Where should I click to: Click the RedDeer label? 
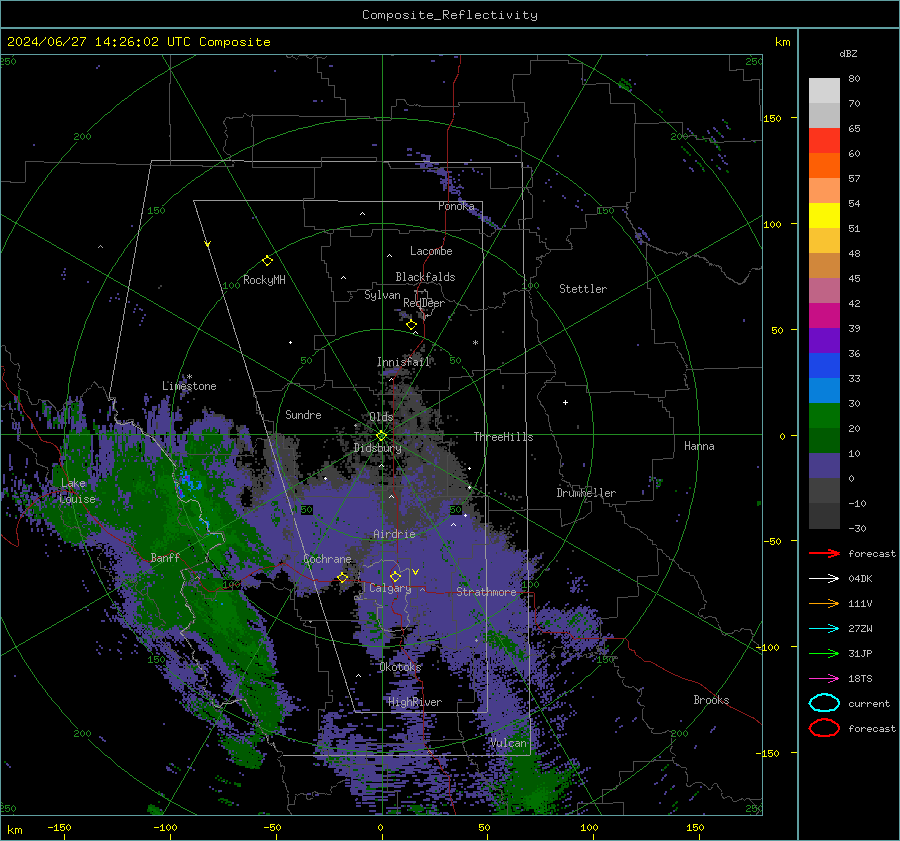pyautogui.click(x=424, y=303)
